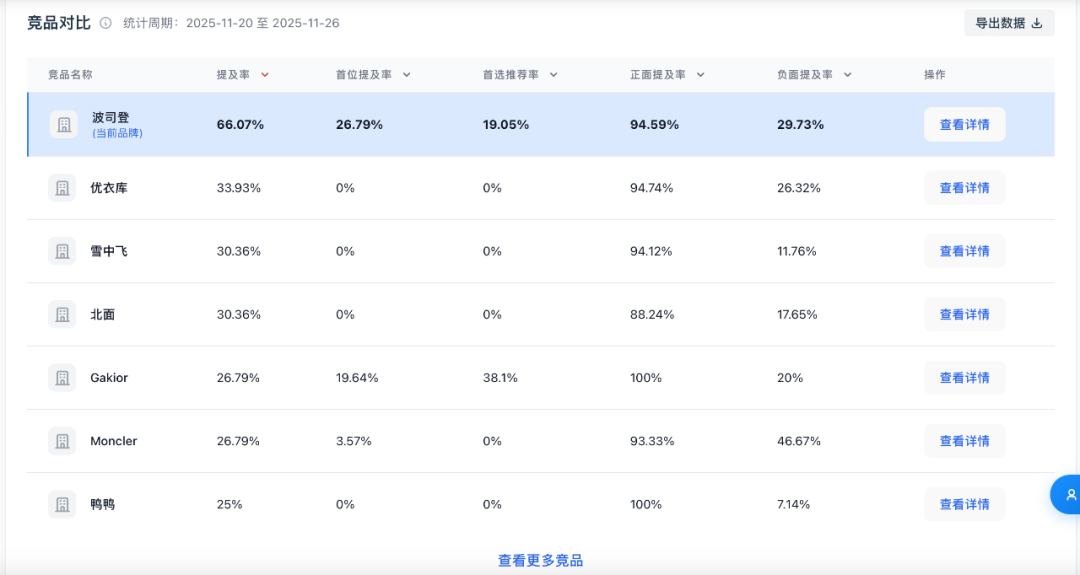The width and height of the screenshot is (1080, 575).
Task: Open the blue floating user support icon
Action: pos(1066,494)
